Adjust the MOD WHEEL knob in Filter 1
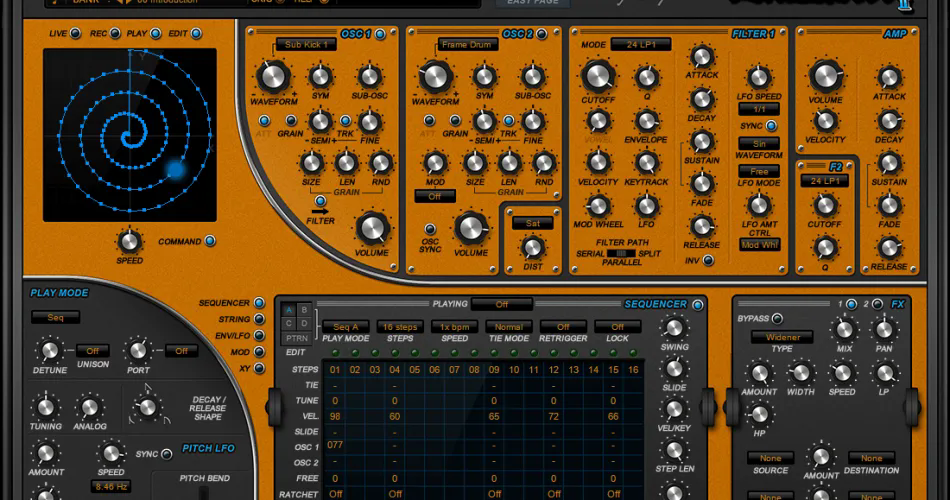 tap(598, 206)
